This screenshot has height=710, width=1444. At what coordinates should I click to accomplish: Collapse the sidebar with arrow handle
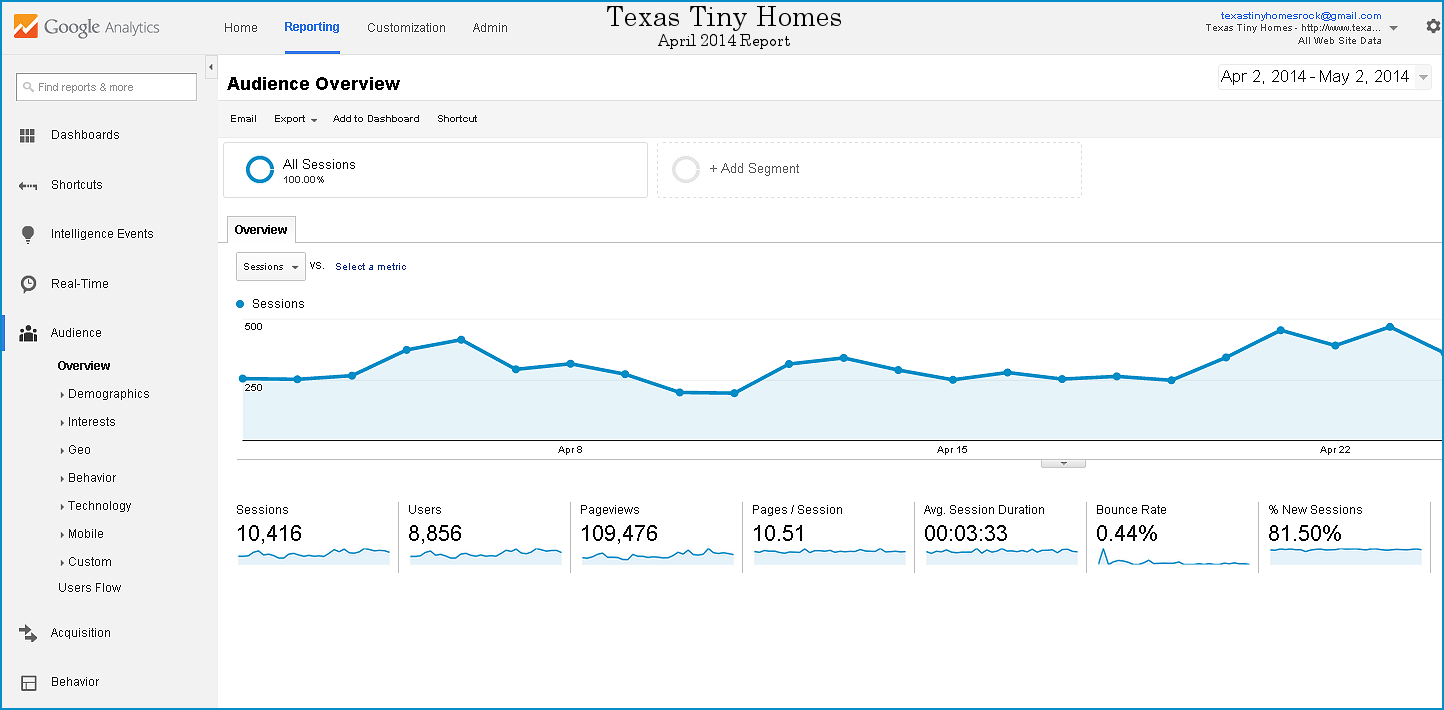211,67
